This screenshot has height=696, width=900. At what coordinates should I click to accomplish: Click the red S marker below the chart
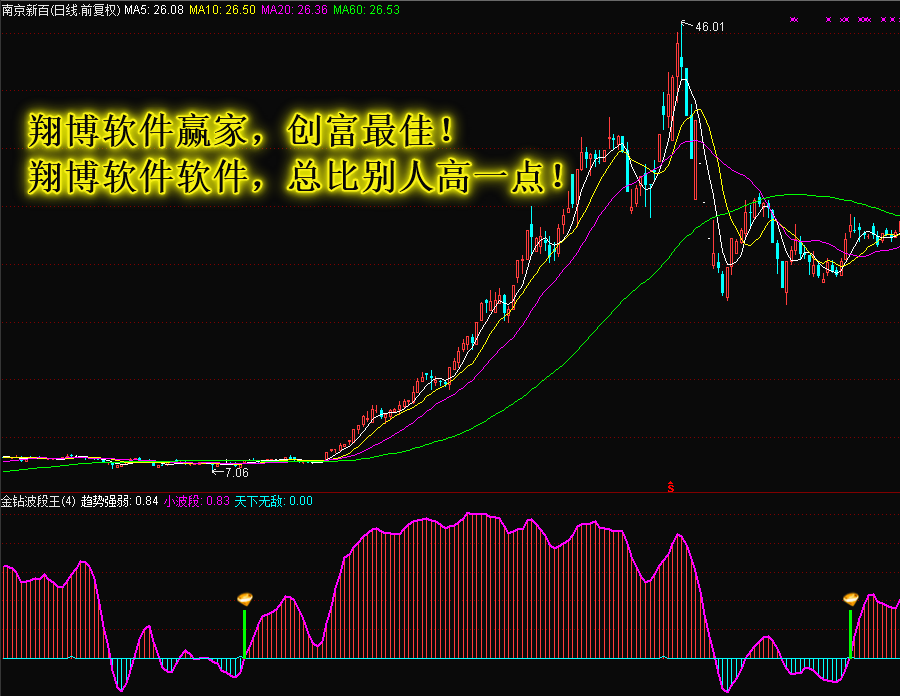tap(670, 487)
